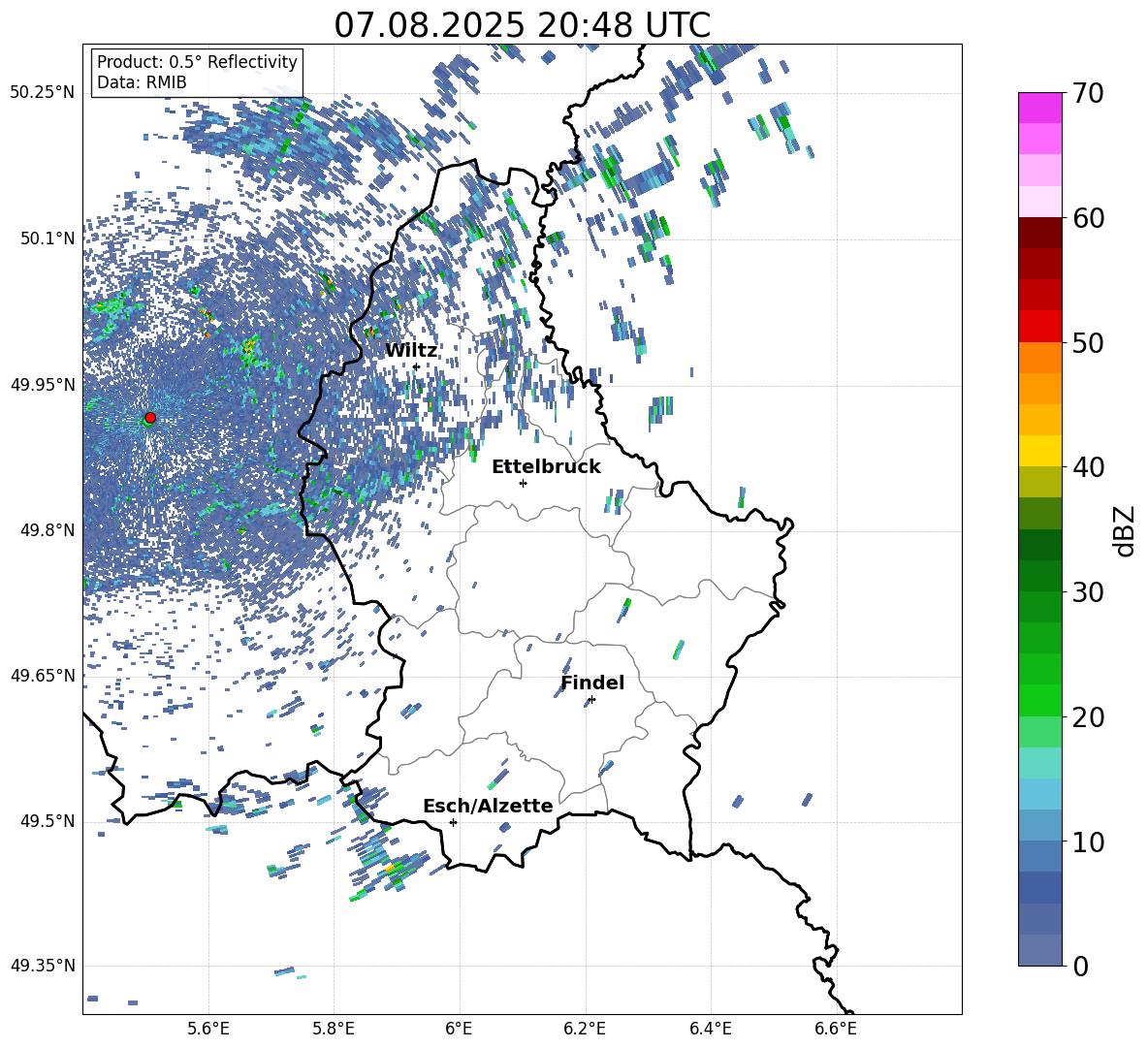The height and width of the screenshot is (1048, 1148).
Task: Click the Findel station cross marker
Action: pyautogui.click(x=591, y=700)
